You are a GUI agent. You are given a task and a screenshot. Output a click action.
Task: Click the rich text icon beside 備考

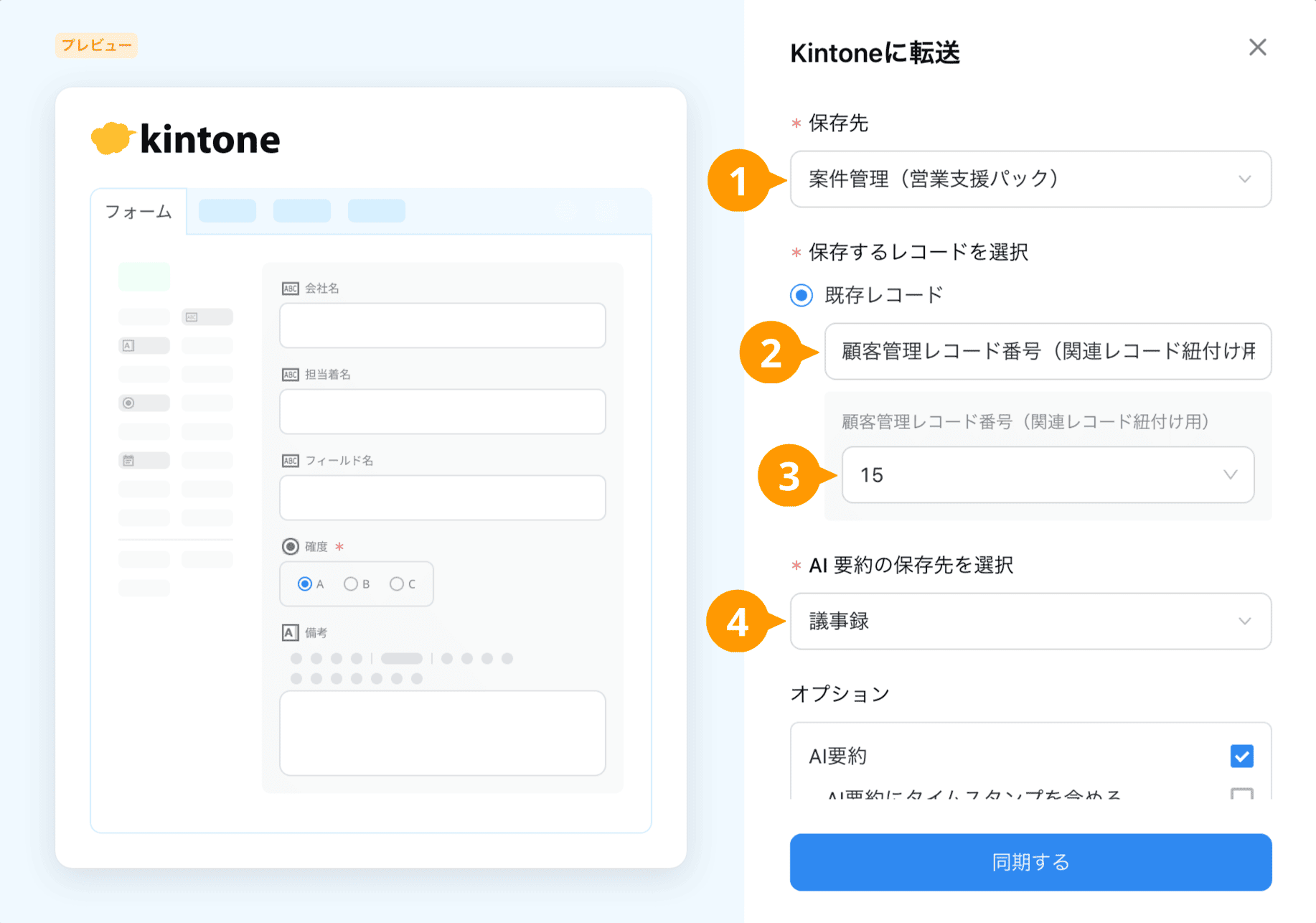[290, 632]
